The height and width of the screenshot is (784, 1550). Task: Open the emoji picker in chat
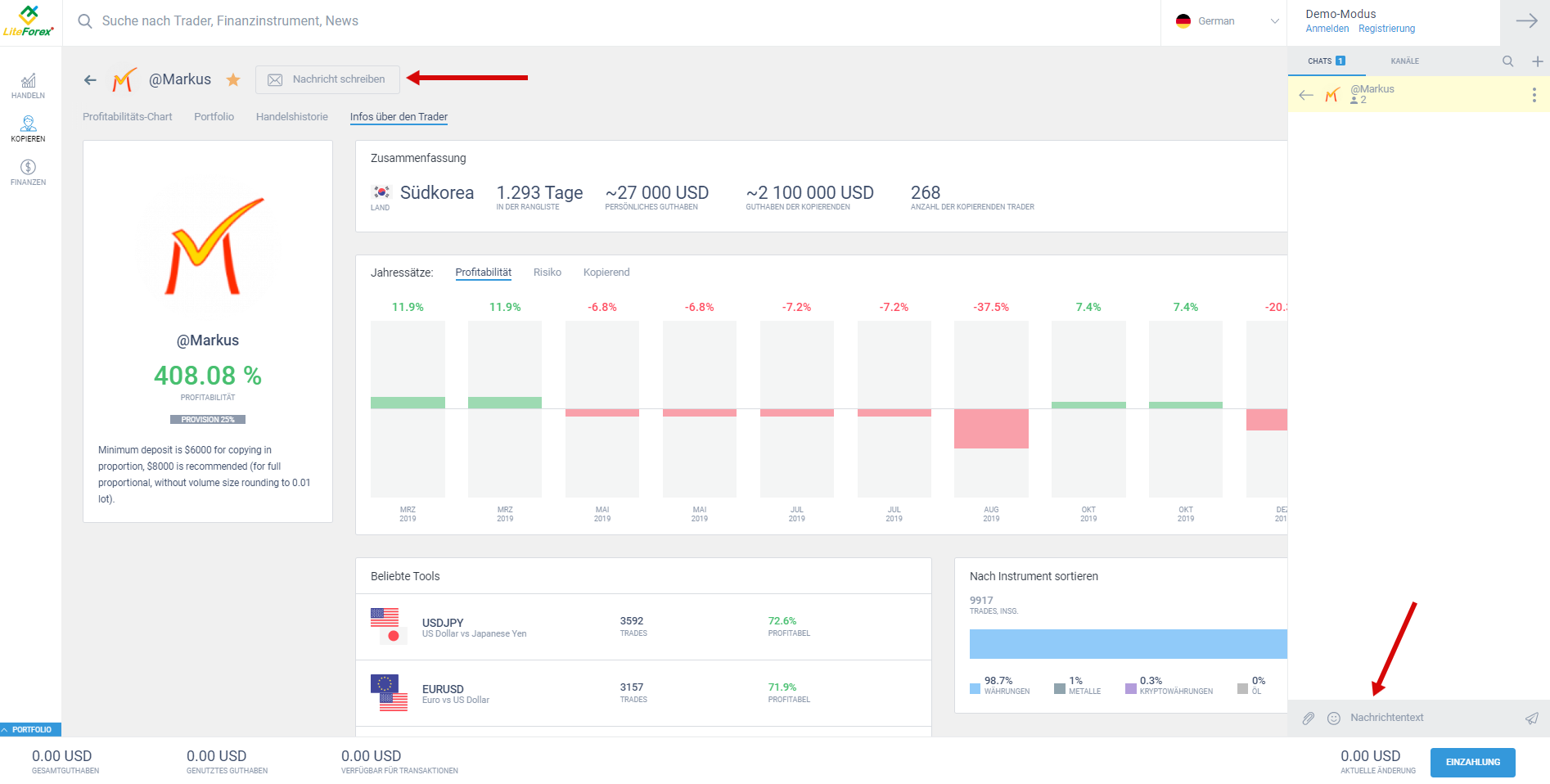pyautogui.click(x=1333, y=718)
